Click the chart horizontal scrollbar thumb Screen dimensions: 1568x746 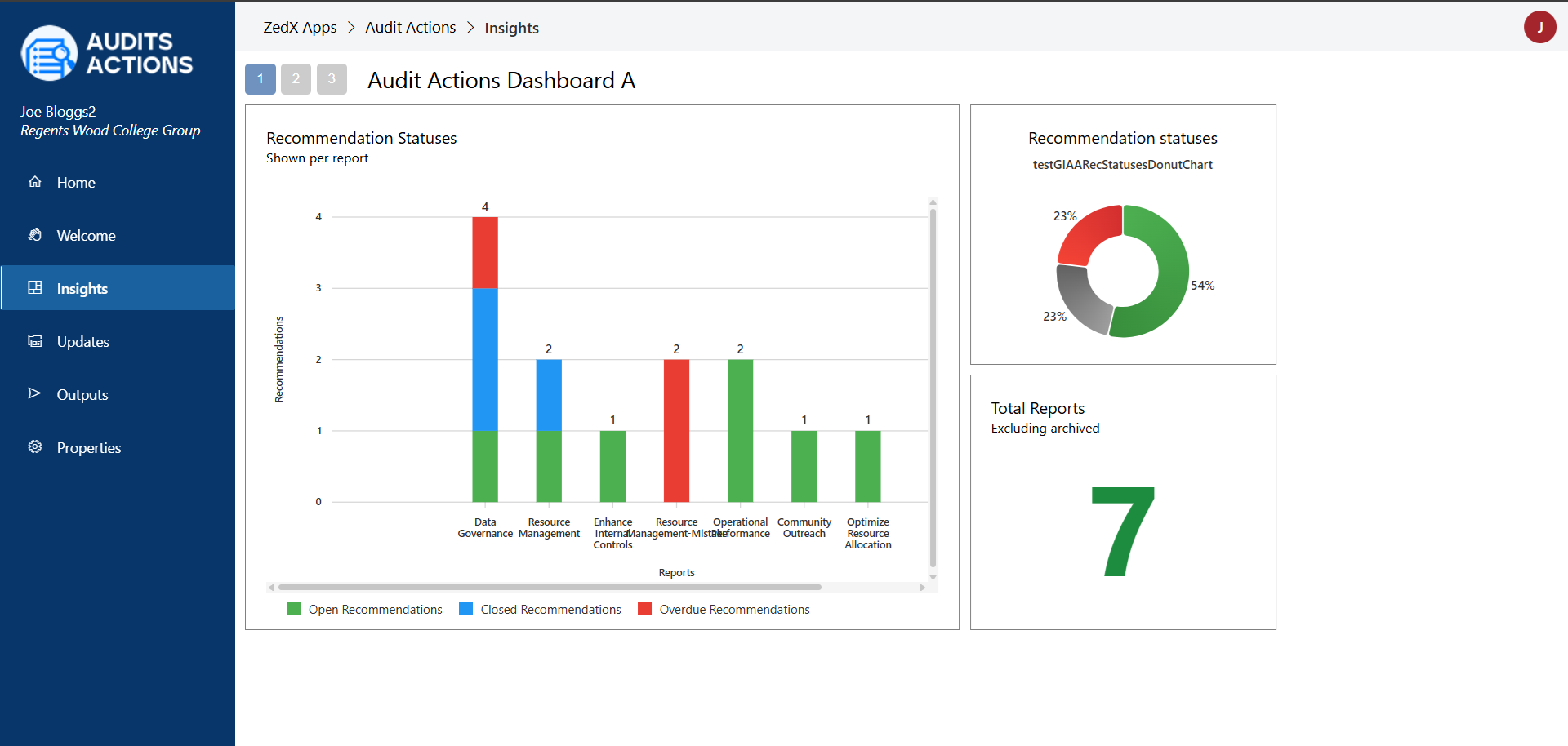(550, 587)
